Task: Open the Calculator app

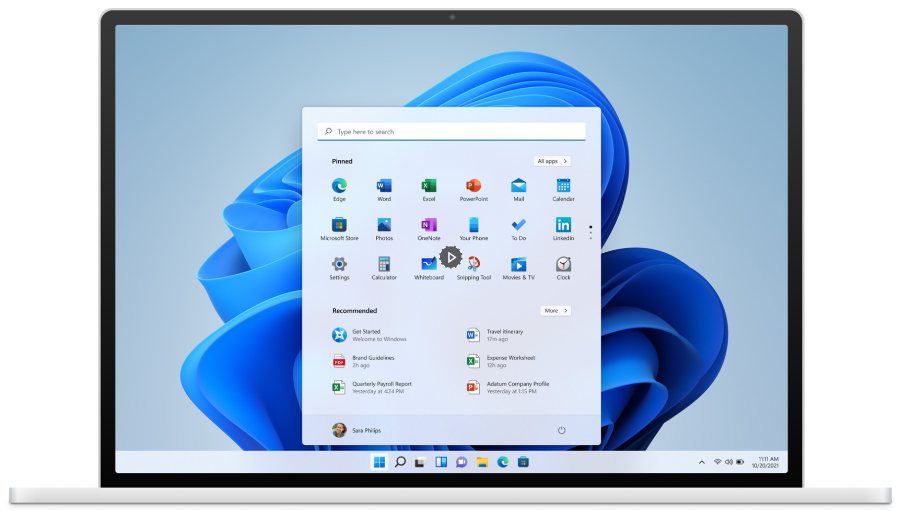Action: [384, 265]
